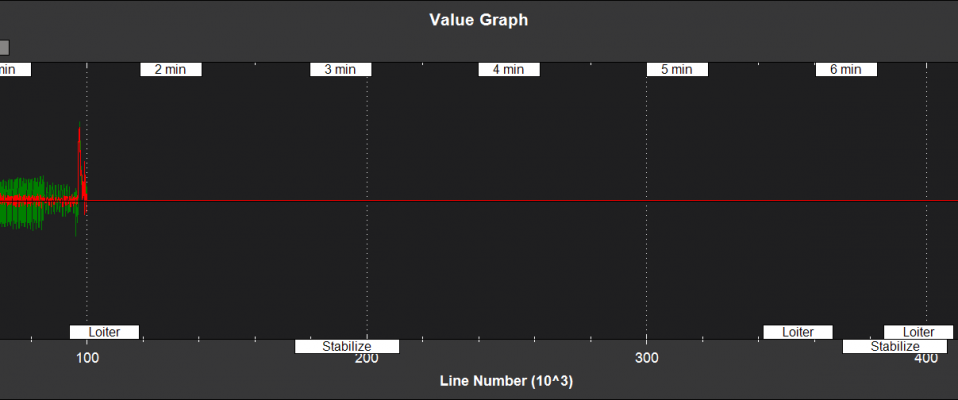Select the Stabilize label near 200

coord(347,347)
